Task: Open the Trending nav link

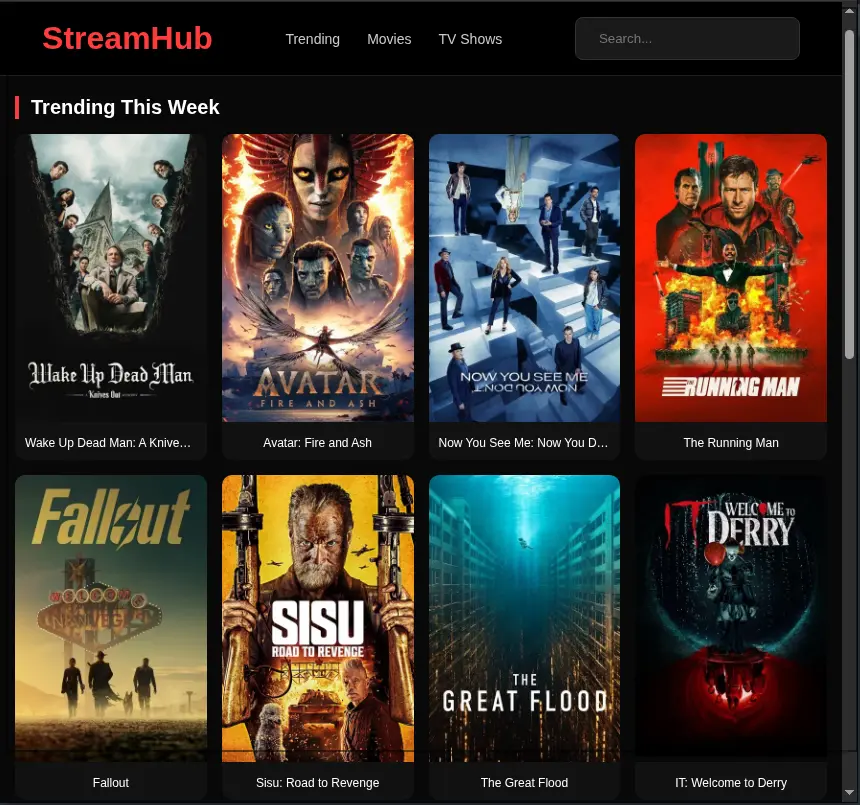Action: [313, 39]
